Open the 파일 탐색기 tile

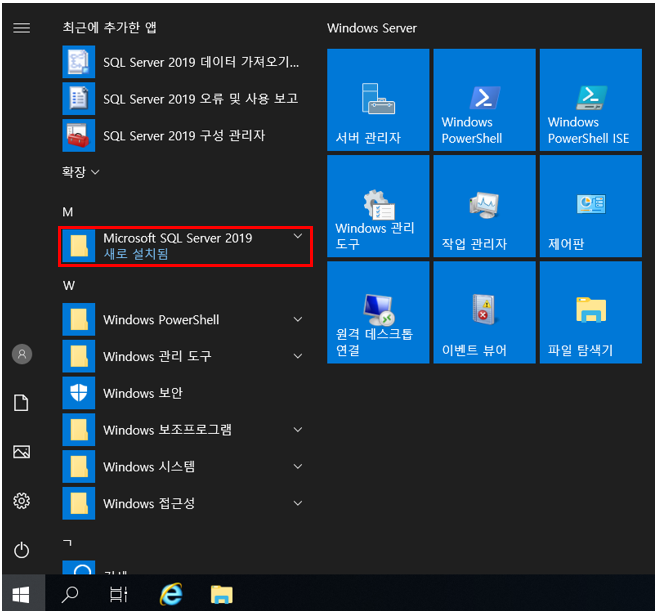pos(591,312)
